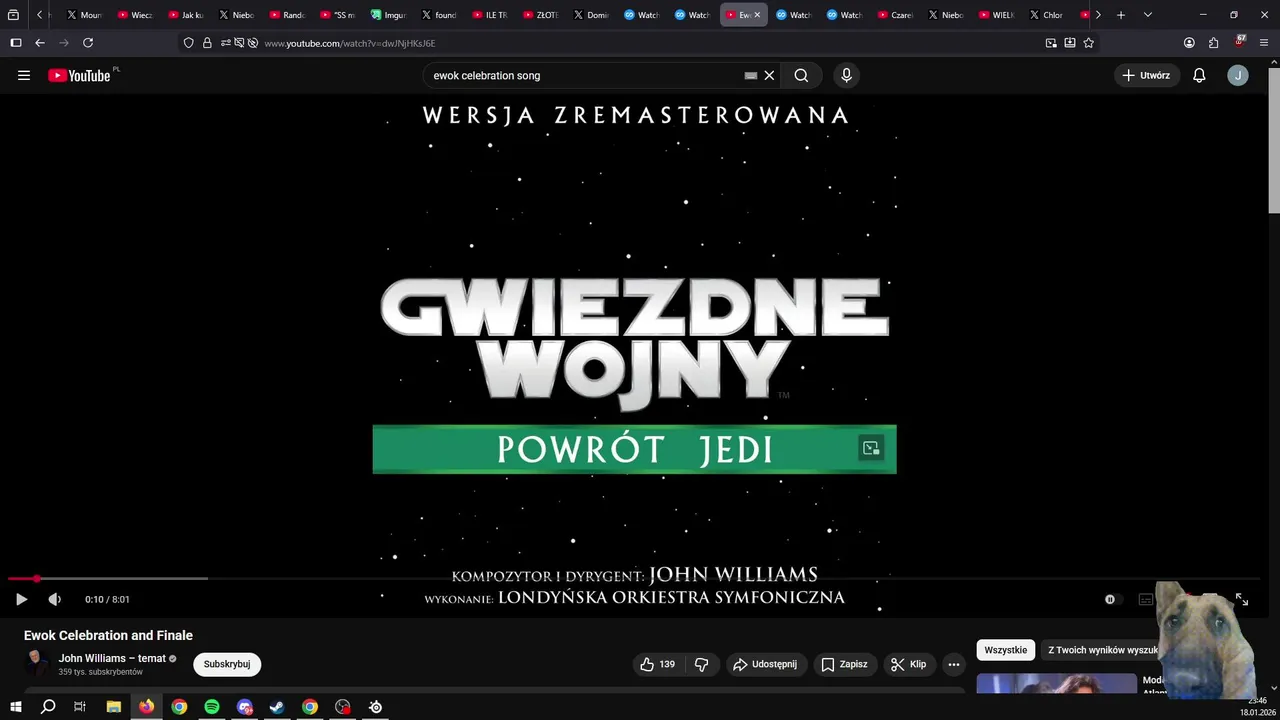This screenshot has width=1280, height=720.
Task: Open Spotify from the taskbar
Action: click(212, 707)
